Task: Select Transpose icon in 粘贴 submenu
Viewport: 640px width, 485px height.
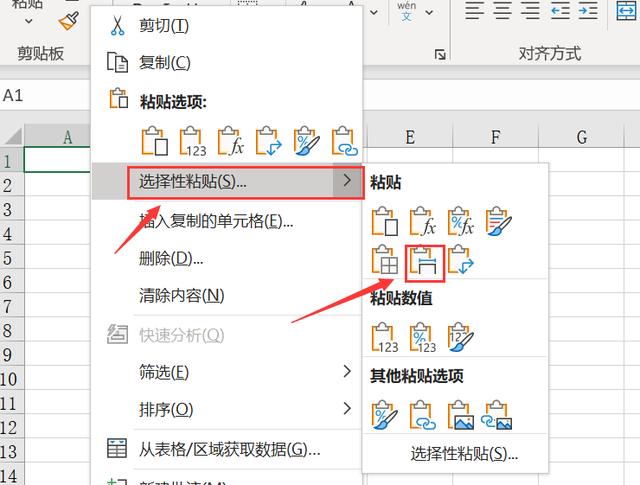Action: click(460, 260)
